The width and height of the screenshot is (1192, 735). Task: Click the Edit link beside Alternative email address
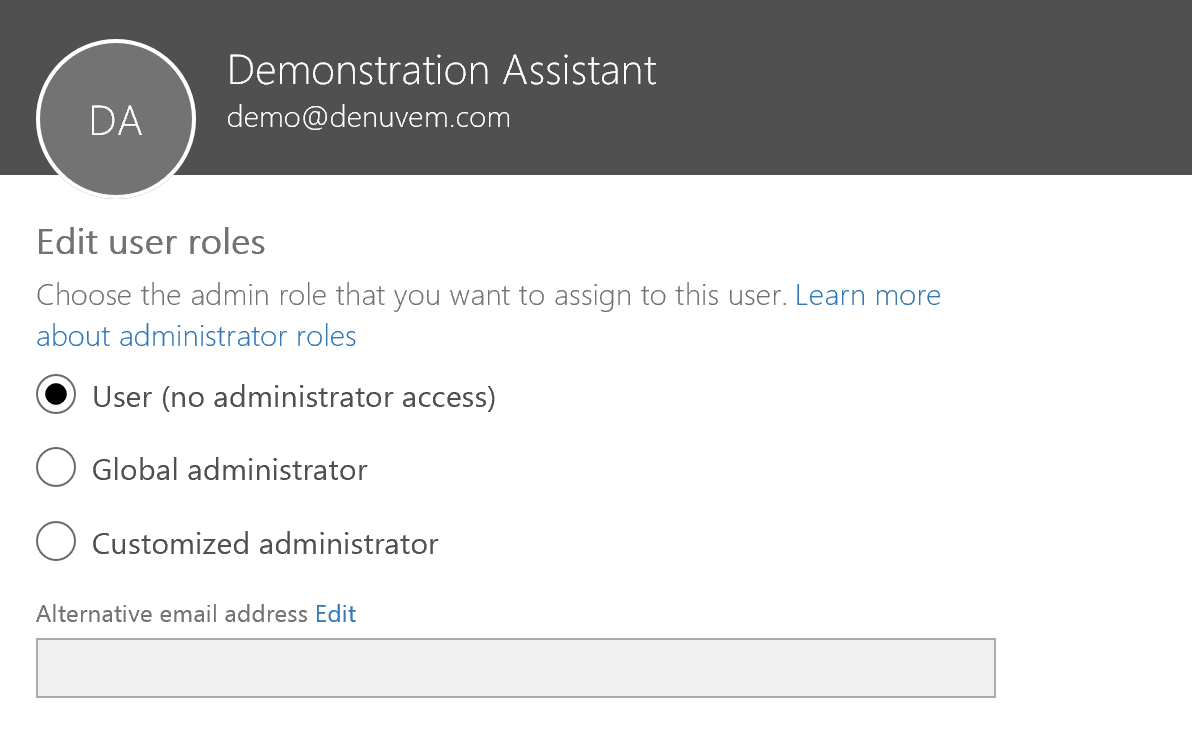pyautogui.click(x=335, y=614)
